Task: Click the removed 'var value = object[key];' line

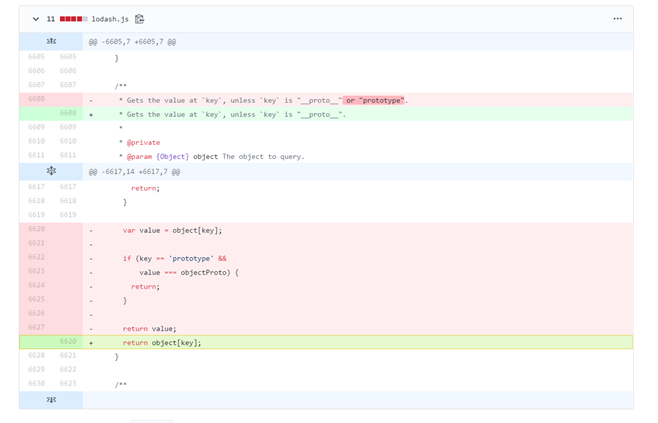Action: 172,230
